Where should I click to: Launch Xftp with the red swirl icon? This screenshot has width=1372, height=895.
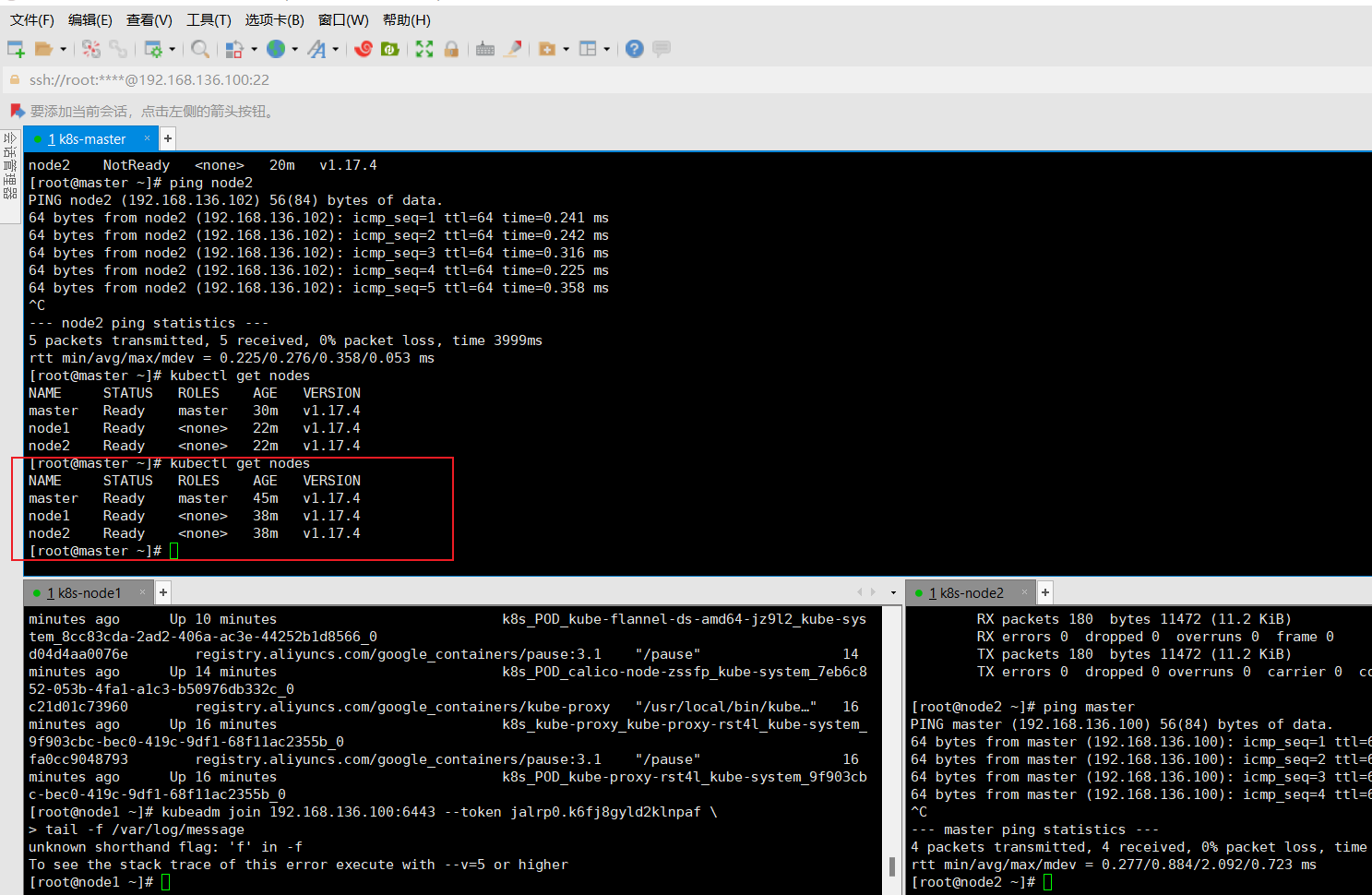tap(364, 49)
